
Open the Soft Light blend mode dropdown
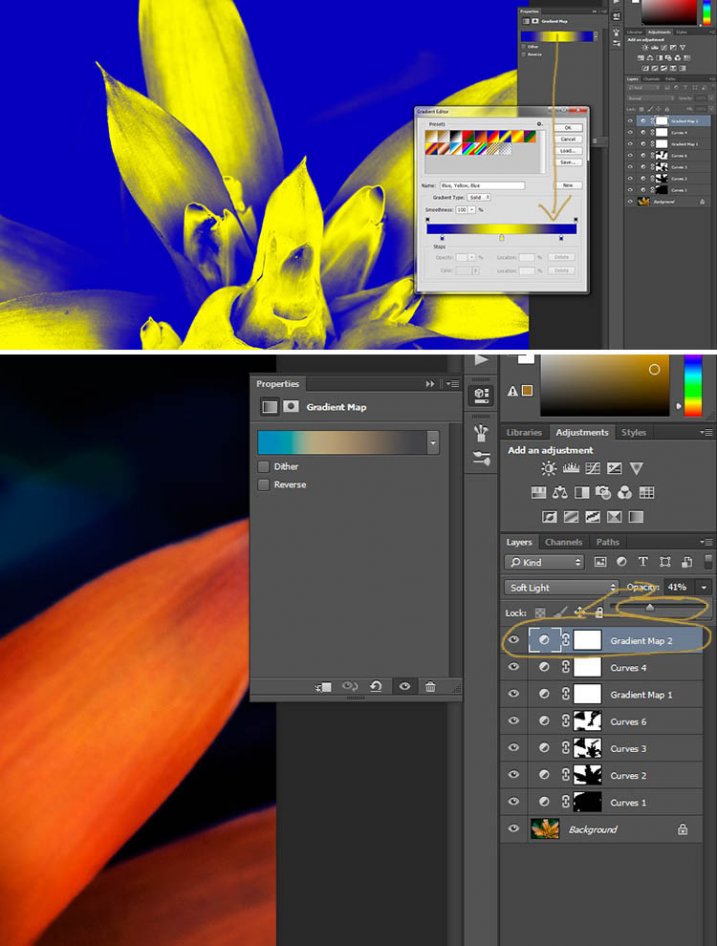(562, 587)
